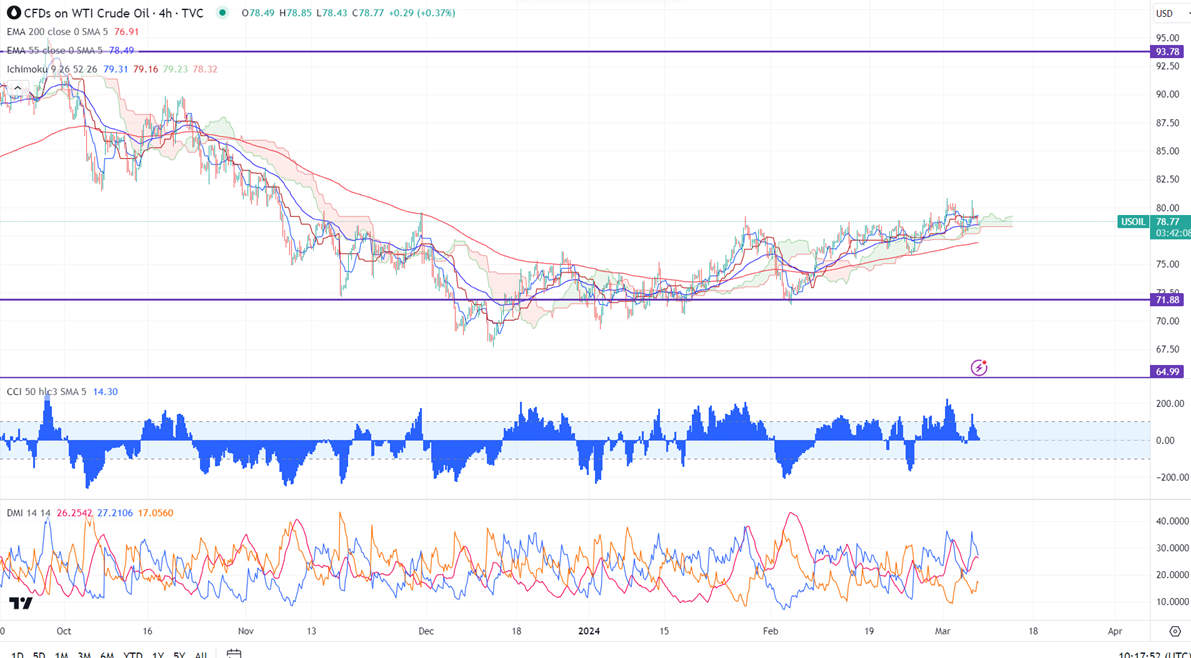Click the Apr label on the time axis
The image size is (1191, 658).
pyautogui.click(x=1115, y=631)
